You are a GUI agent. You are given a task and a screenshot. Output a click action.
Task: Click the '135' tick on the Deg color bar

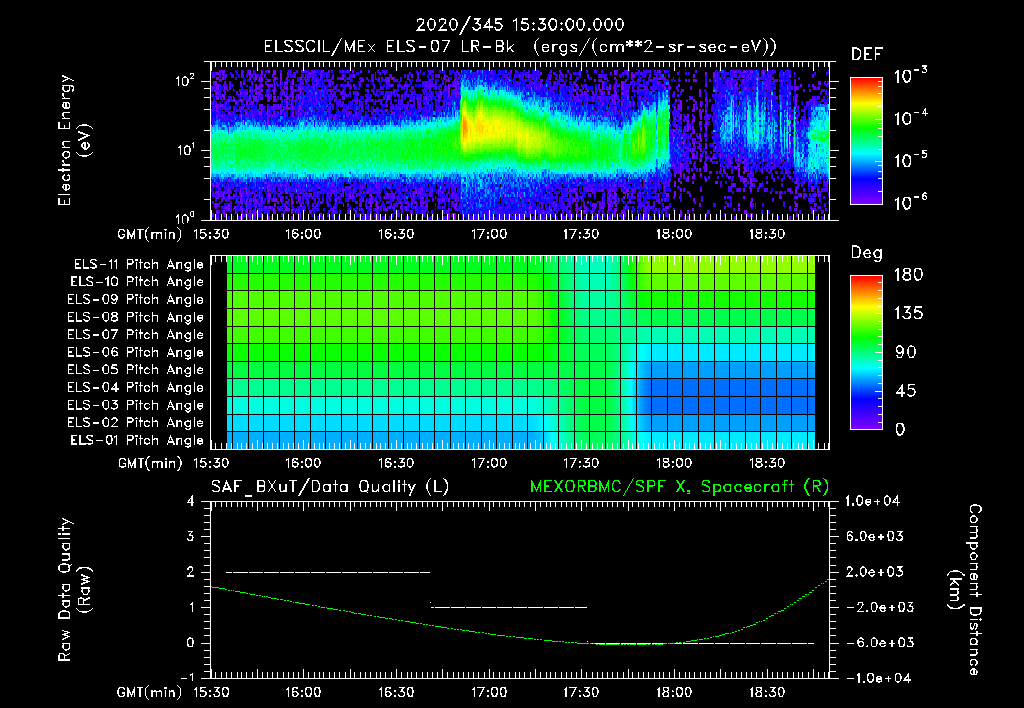click(908, 314)
